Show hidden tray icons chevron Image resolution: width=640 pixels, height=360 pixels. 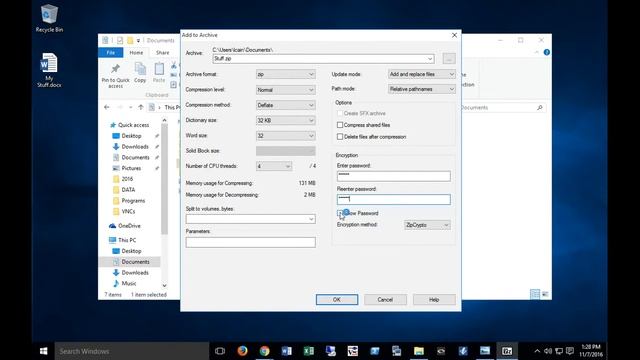pos(537,351)
